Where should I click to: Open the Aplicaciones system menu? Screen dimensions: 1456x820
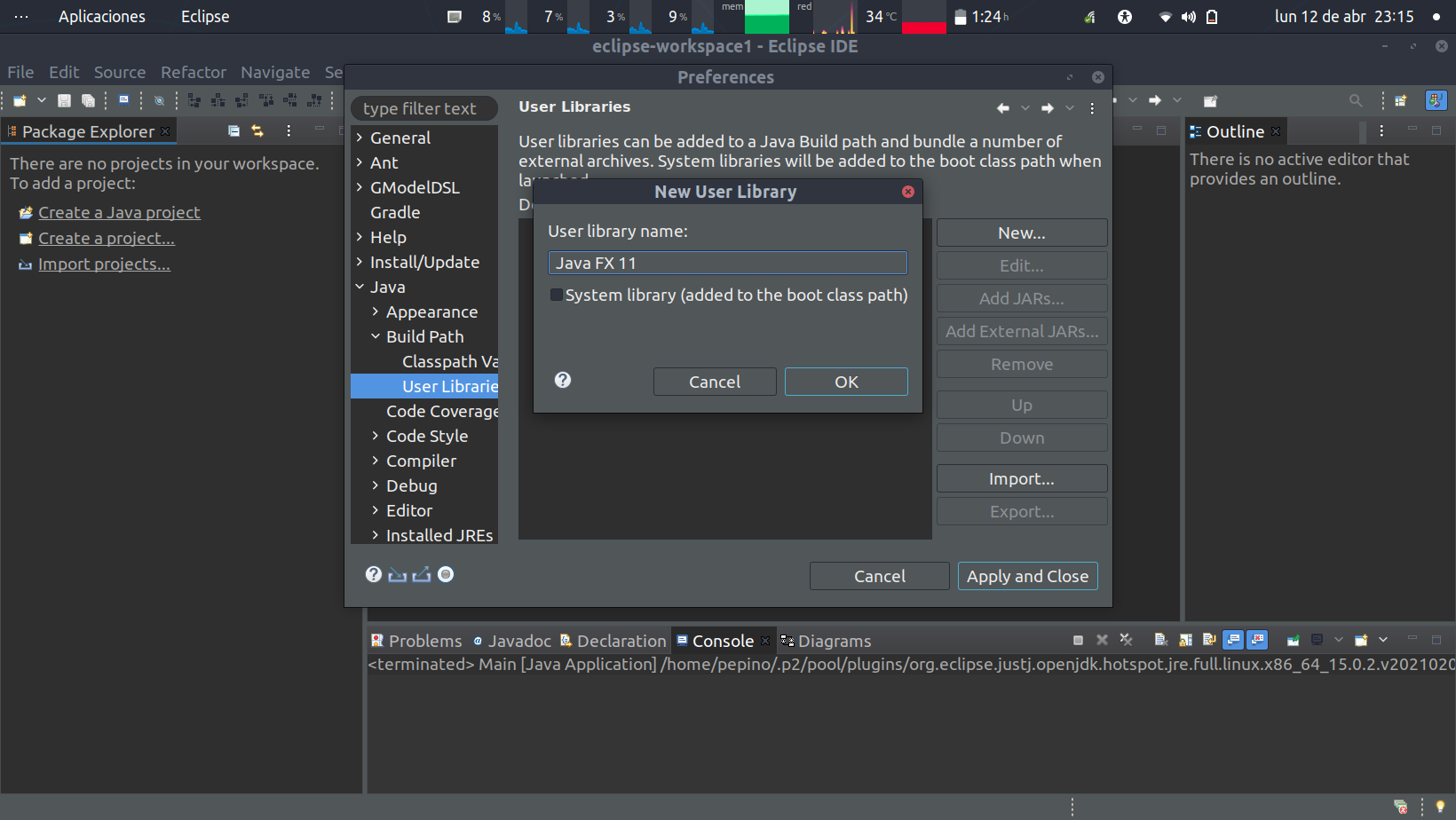(102, 16)
